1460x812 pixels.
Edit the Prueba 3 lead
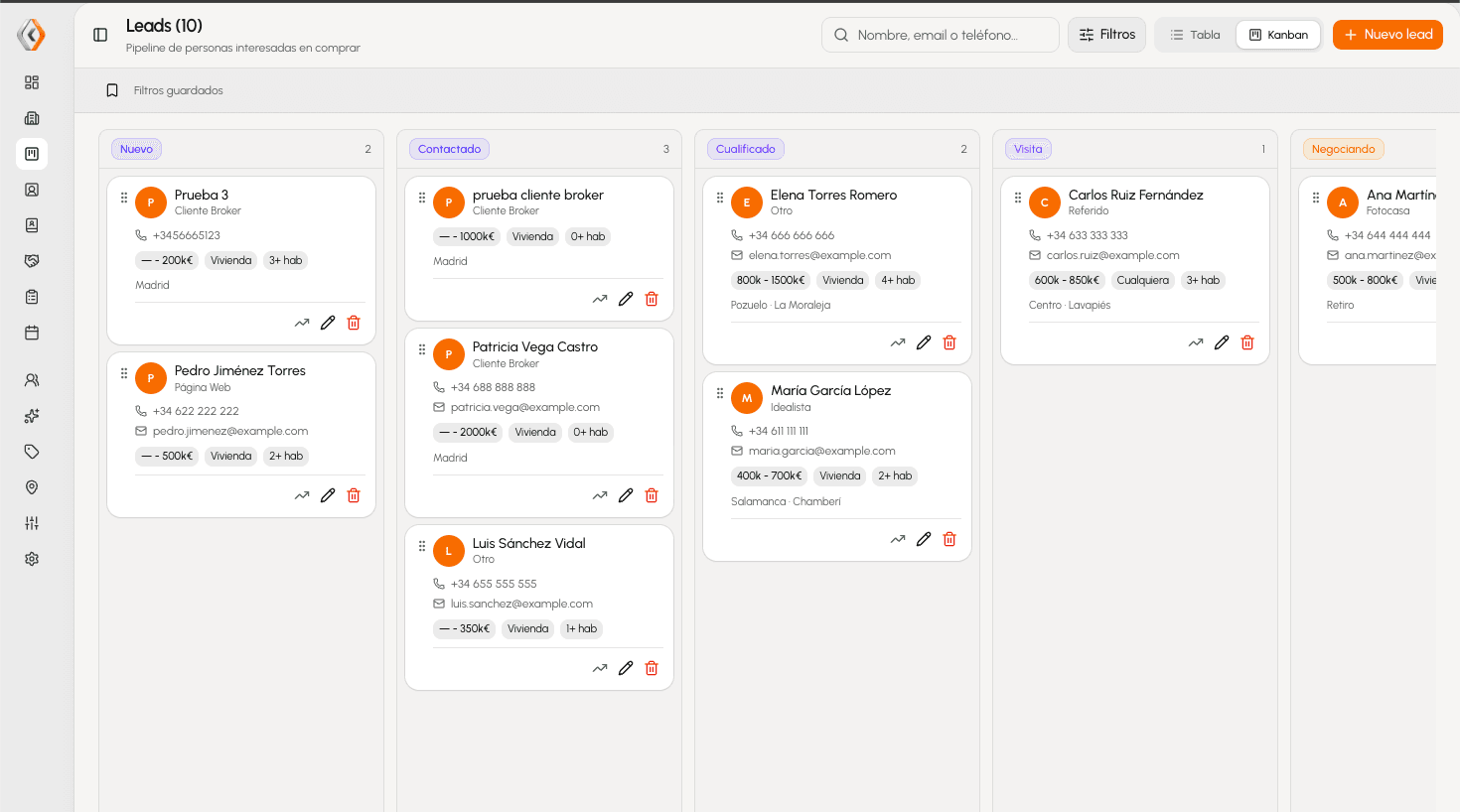(x=328, y=323)
